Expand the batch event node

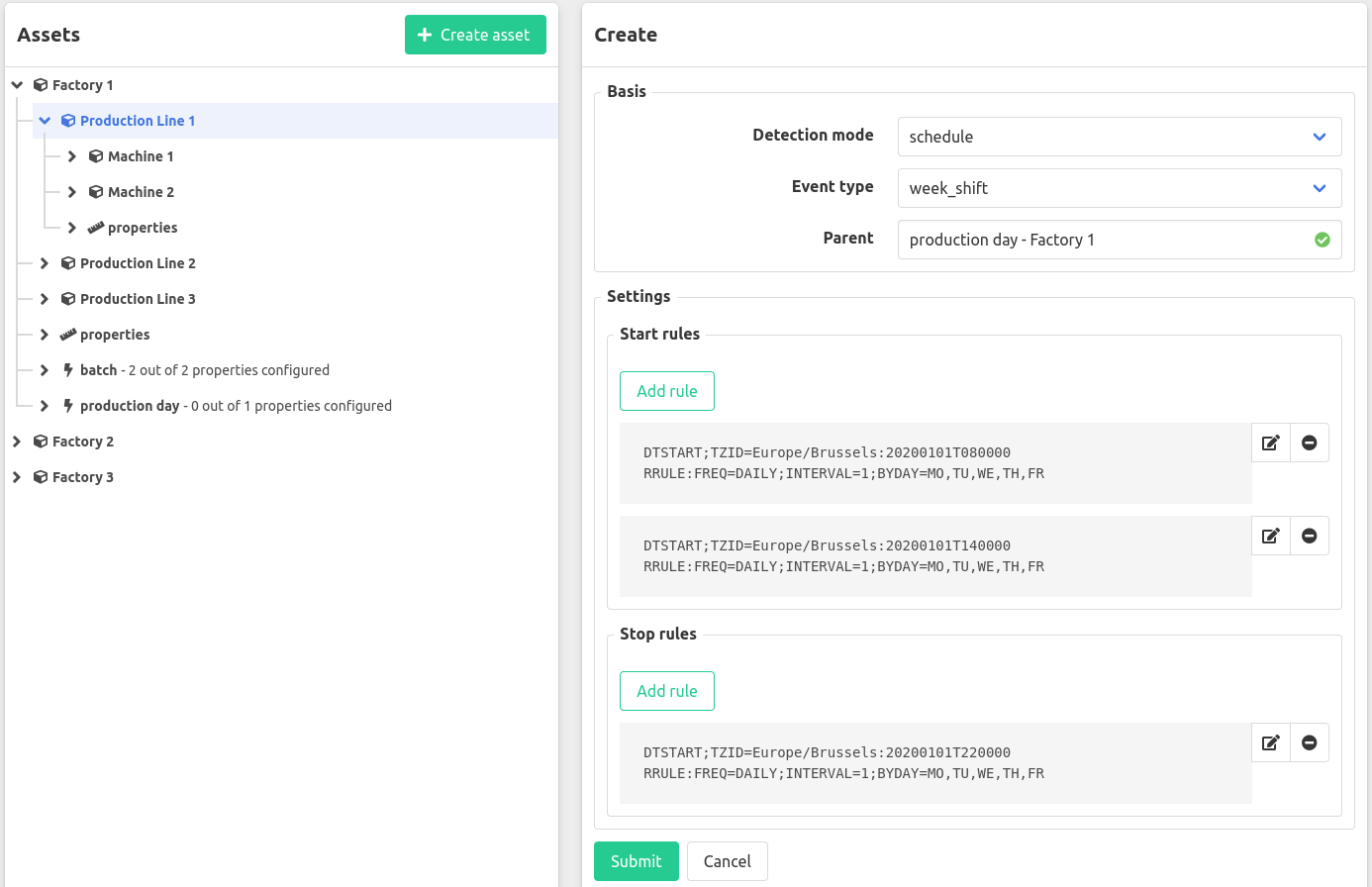[x=45, y=370]
